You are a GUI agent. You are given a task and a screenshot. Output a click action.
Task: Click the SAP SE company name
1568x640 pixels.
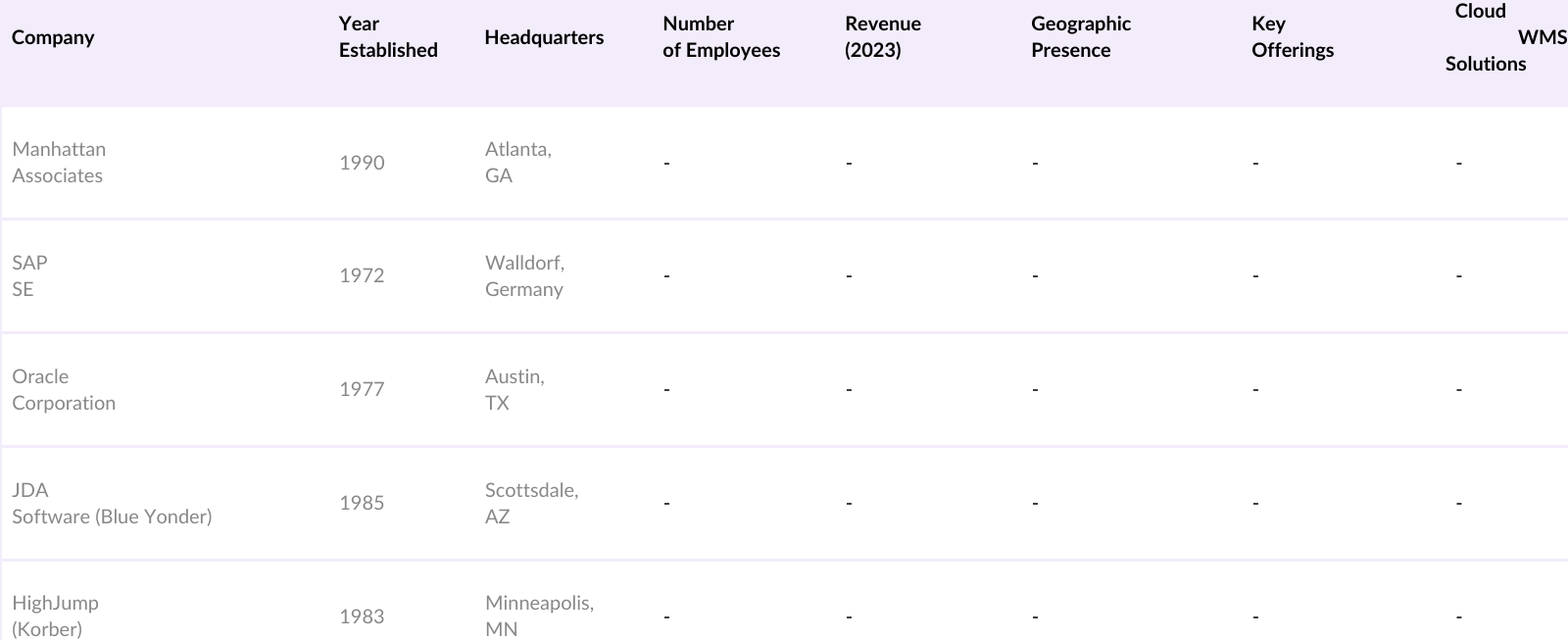tap(29, 275)
